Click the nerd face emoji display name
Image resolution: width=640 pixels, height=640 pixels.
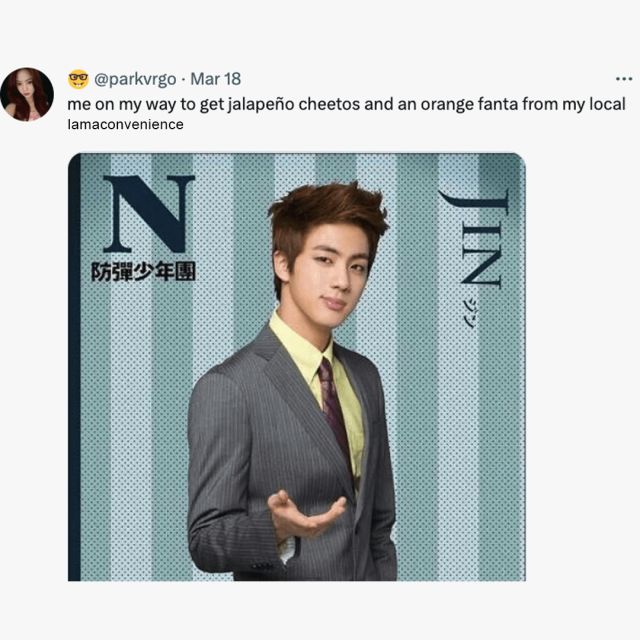coord(78,79)
